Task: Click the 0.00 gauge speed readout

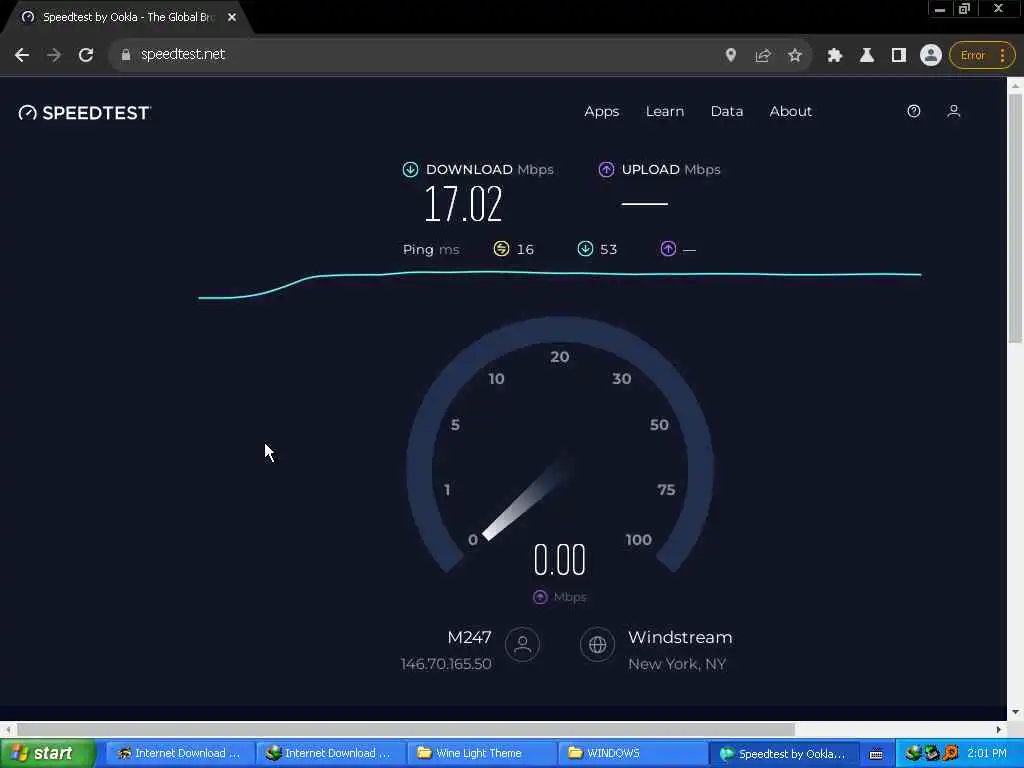Action: (560, 560)
